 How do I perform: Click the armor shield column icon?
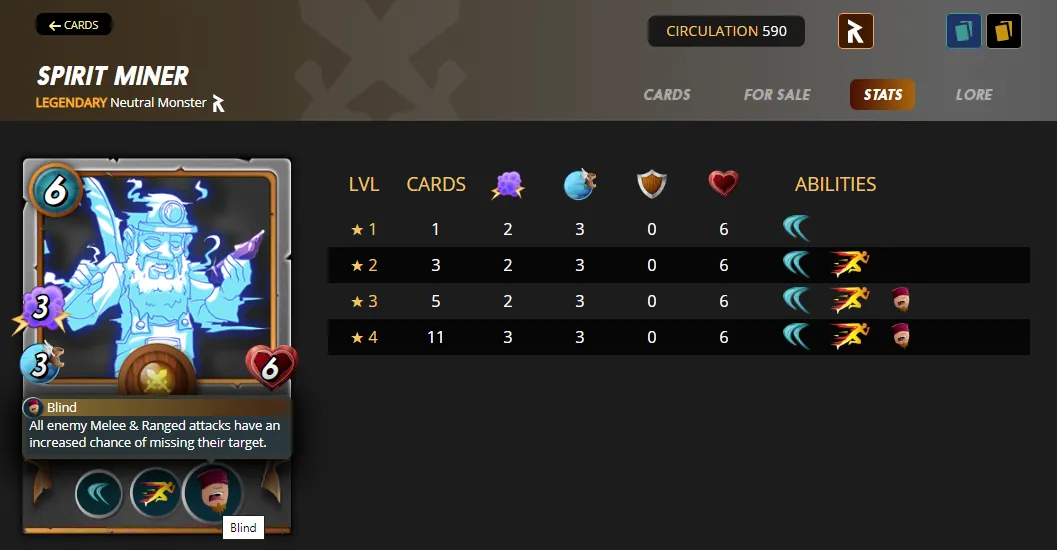tap(652, 184)
